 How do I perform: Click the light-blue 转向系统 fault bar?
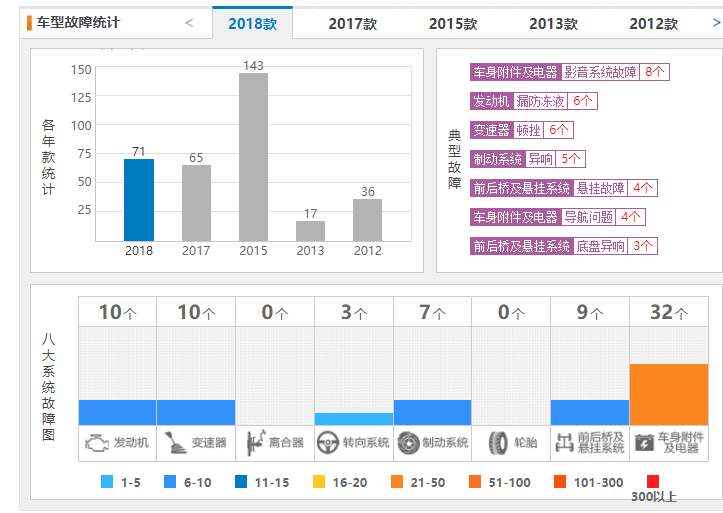click(354, 419)
